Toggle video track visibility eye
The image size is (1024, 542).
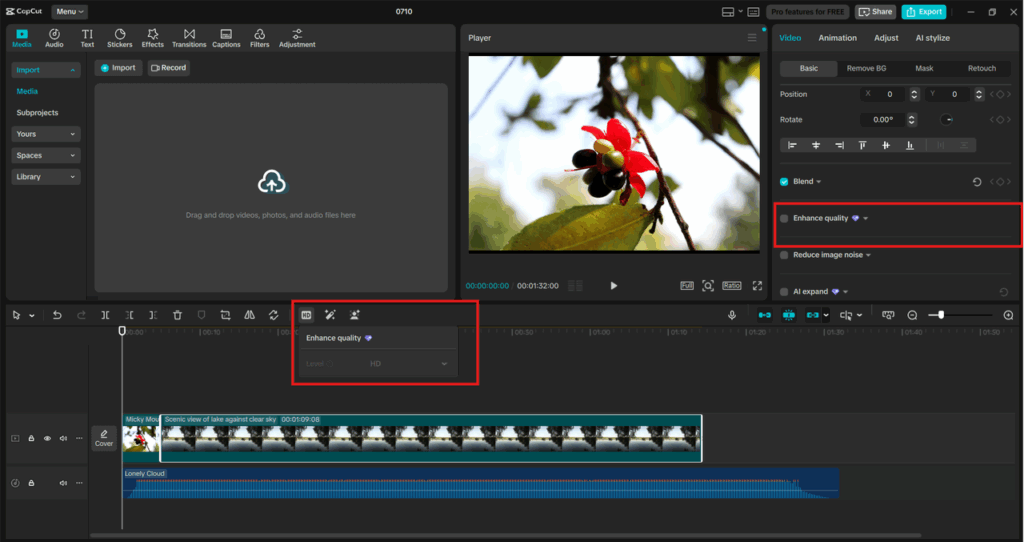pos(47,438)
